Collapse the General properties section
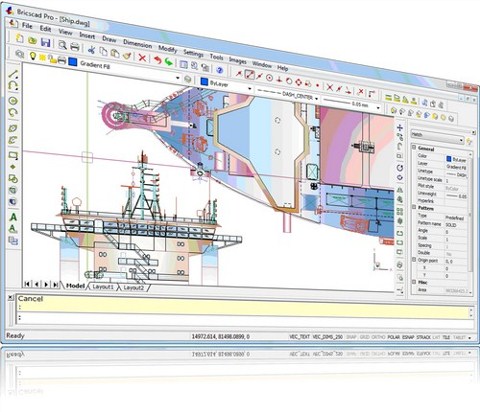The image size is (480, 412). [x=414, y=147]
